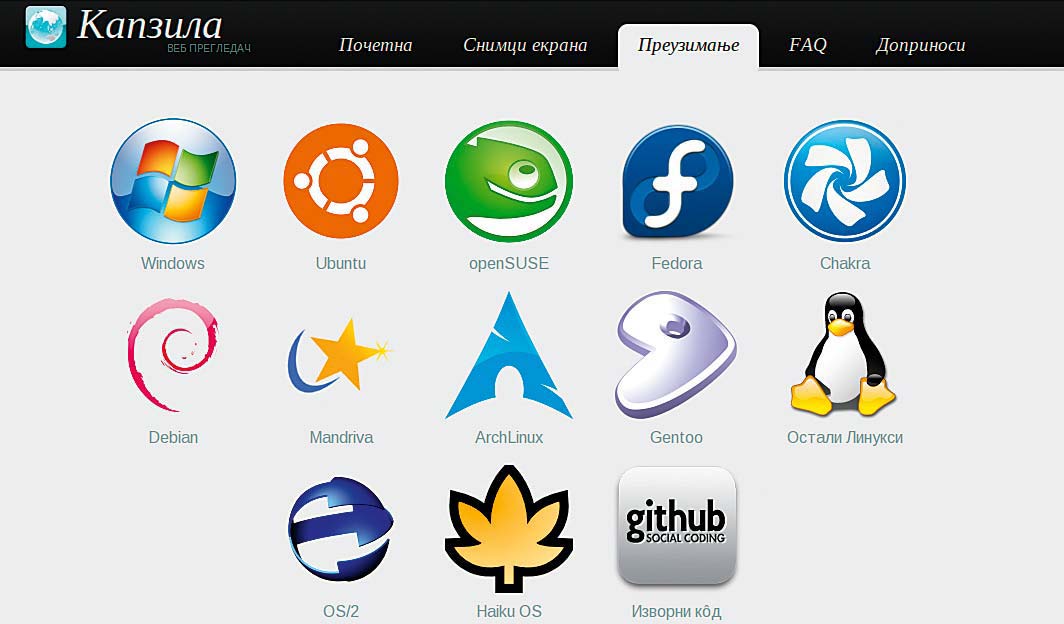Click the Mandriva label link
This screenshot has height=624, width=1064.
coord(341,437)
